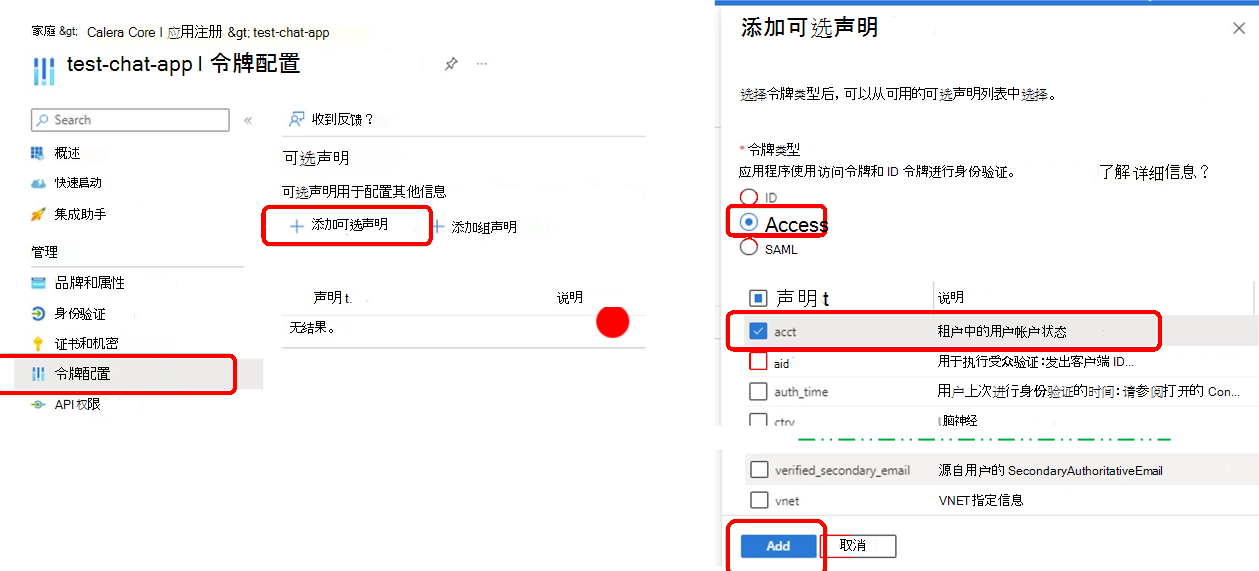
Task: Pin the page with the pin icon
Action: (451, 64)
